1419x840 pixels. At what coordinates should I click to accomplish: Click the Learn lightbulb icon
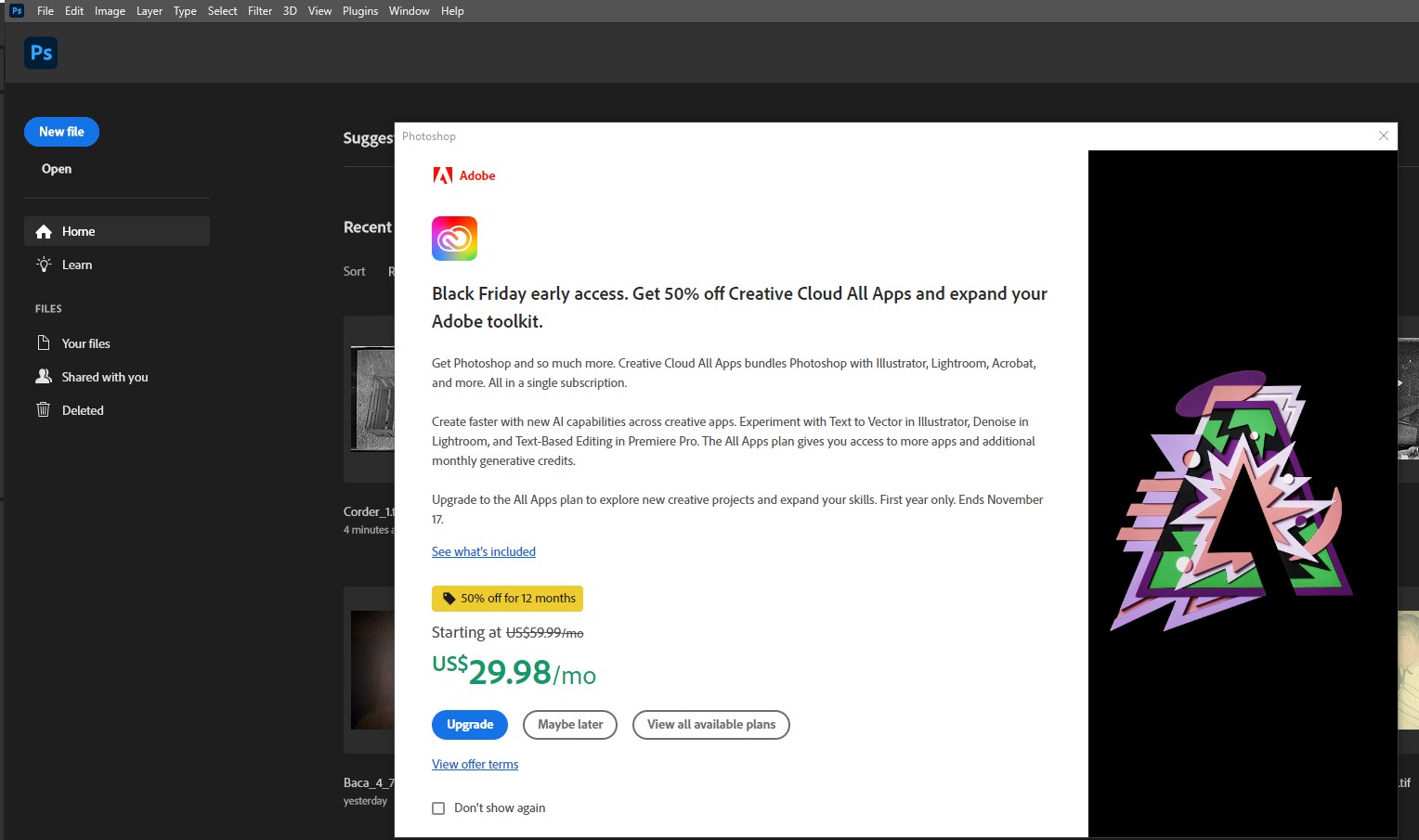(44, 265)
